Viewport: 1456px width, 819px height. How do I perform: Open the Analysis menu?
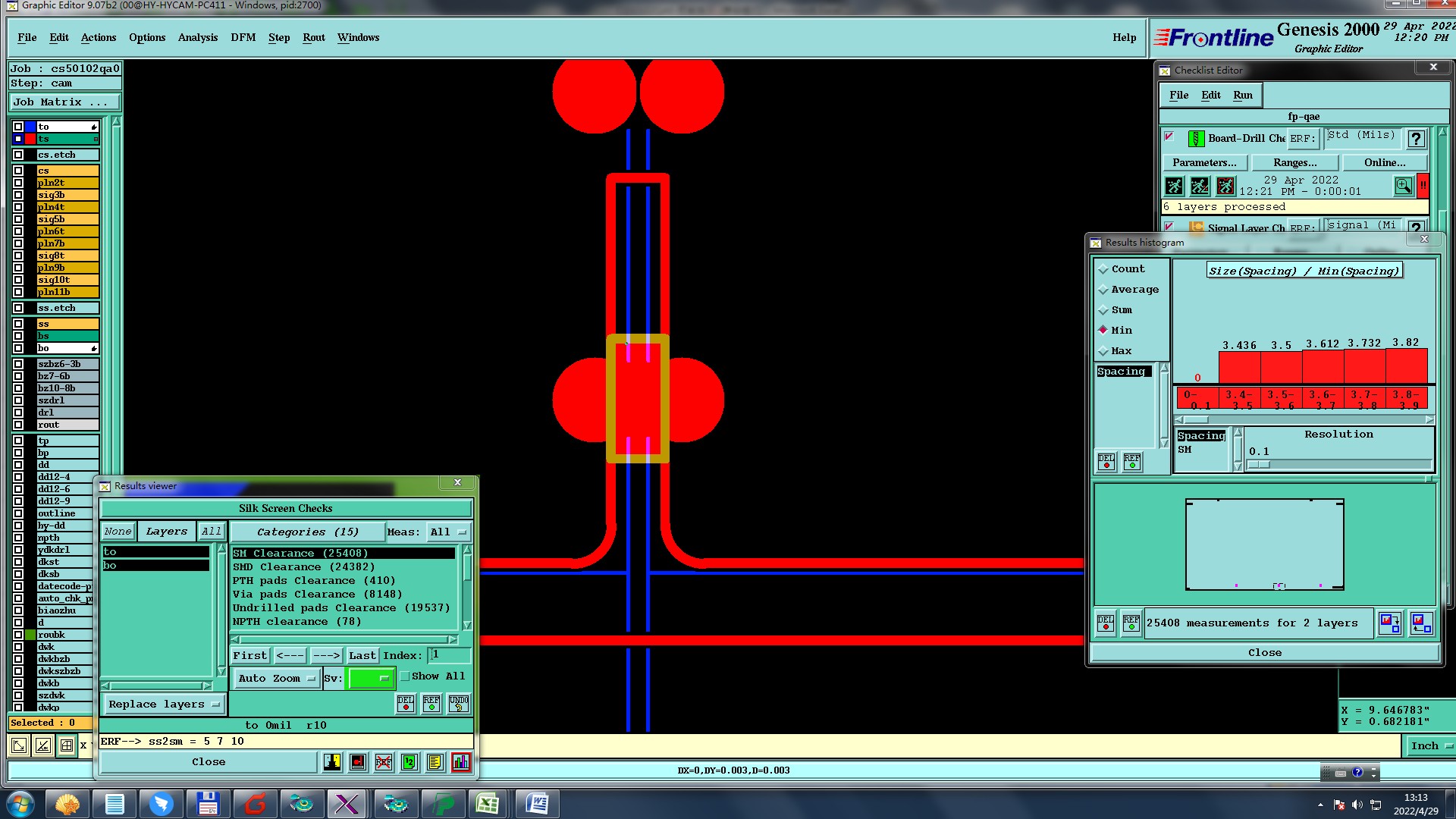[197, 37]
